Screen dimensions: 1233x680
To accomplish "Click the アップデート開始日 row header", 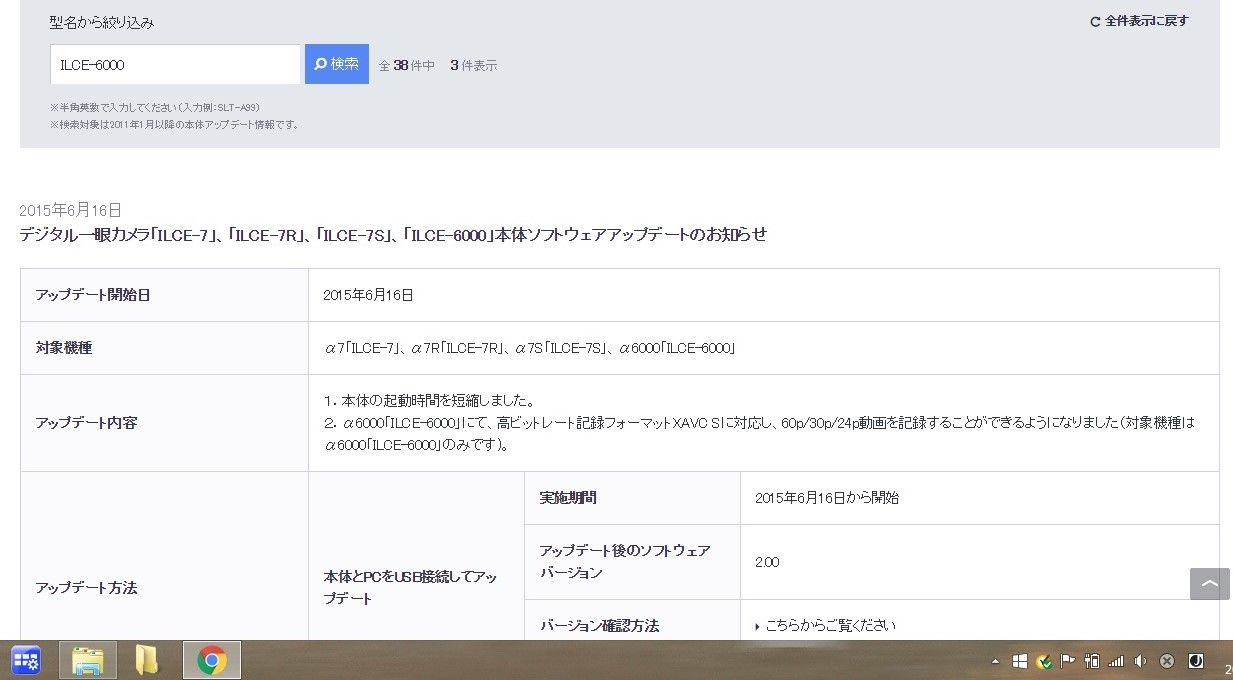I will [x=164, y=295].
